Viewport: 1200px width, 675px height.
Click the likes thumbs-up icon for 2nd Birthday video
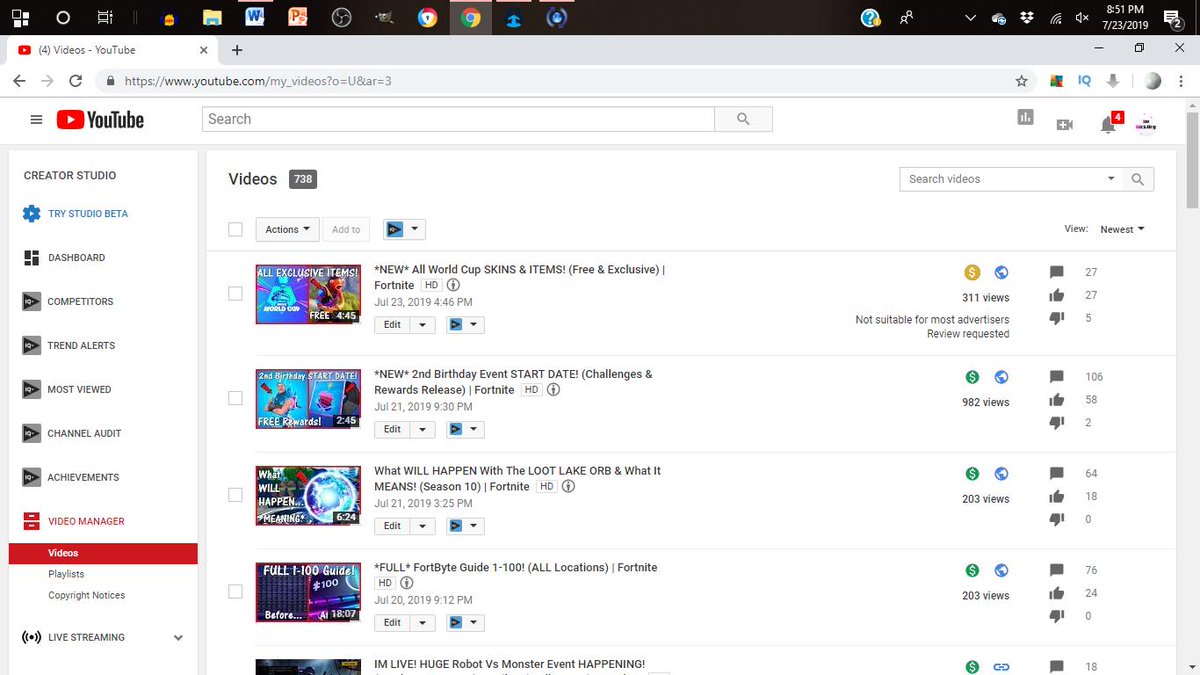1057,400
